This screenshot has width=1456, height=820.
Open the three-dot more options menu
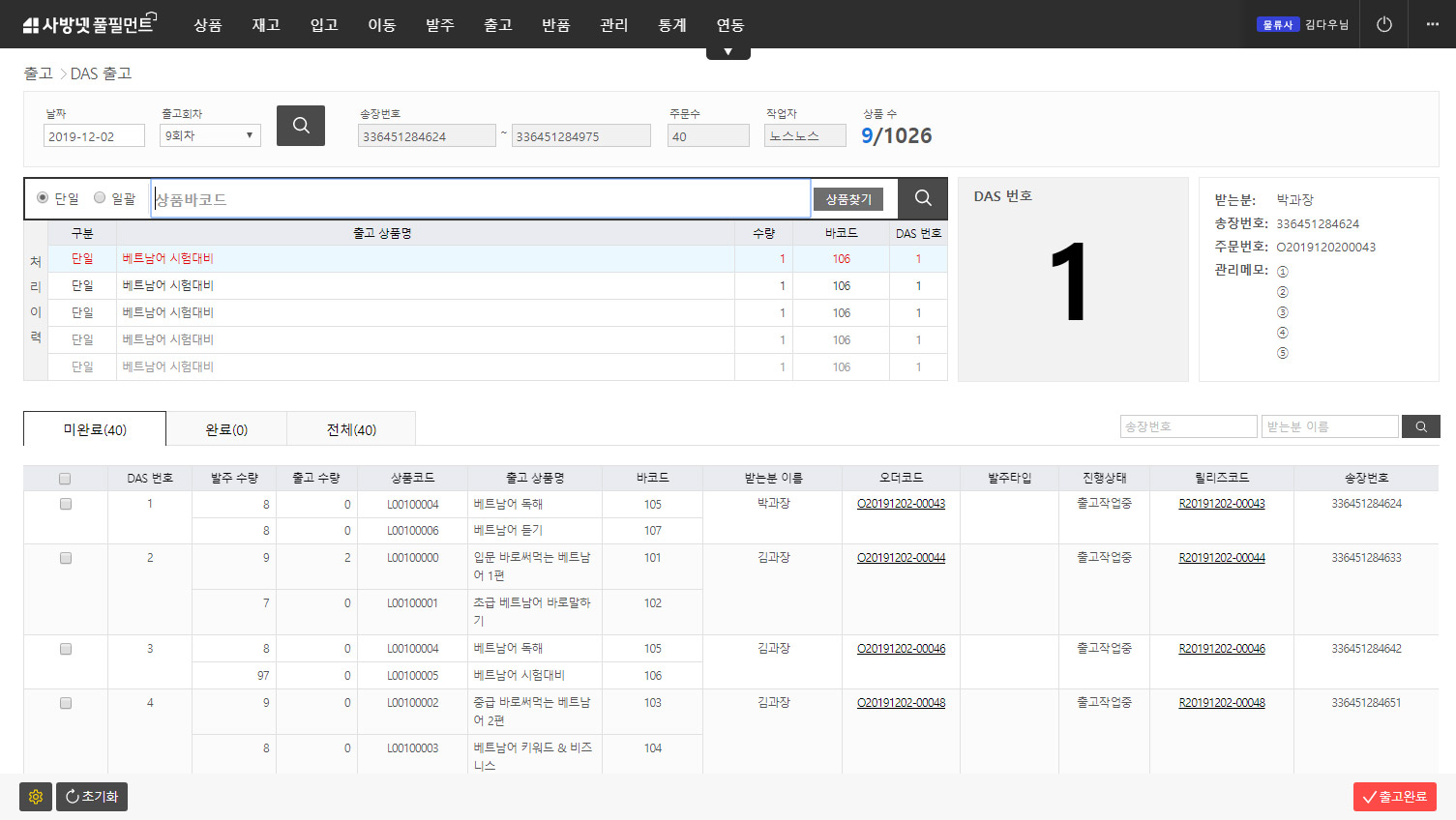coord(1432,24)
